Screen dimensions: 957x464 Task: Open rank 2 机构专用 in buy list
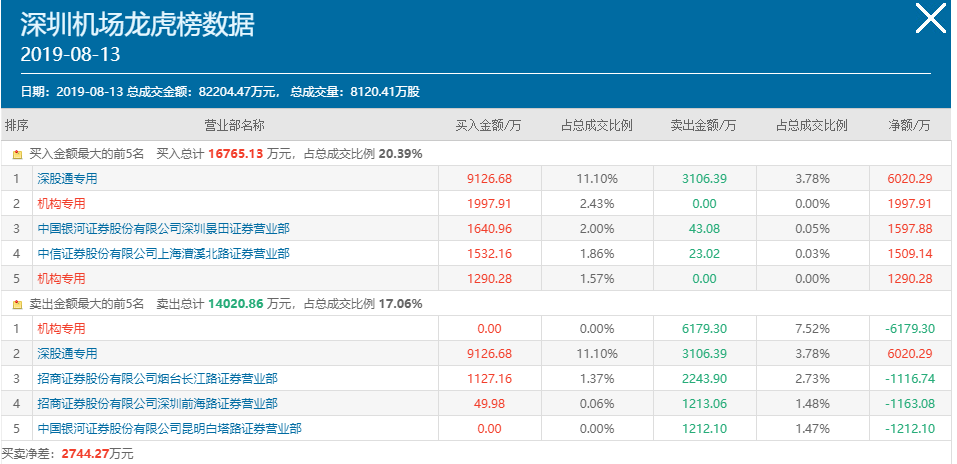click(61, 204)
